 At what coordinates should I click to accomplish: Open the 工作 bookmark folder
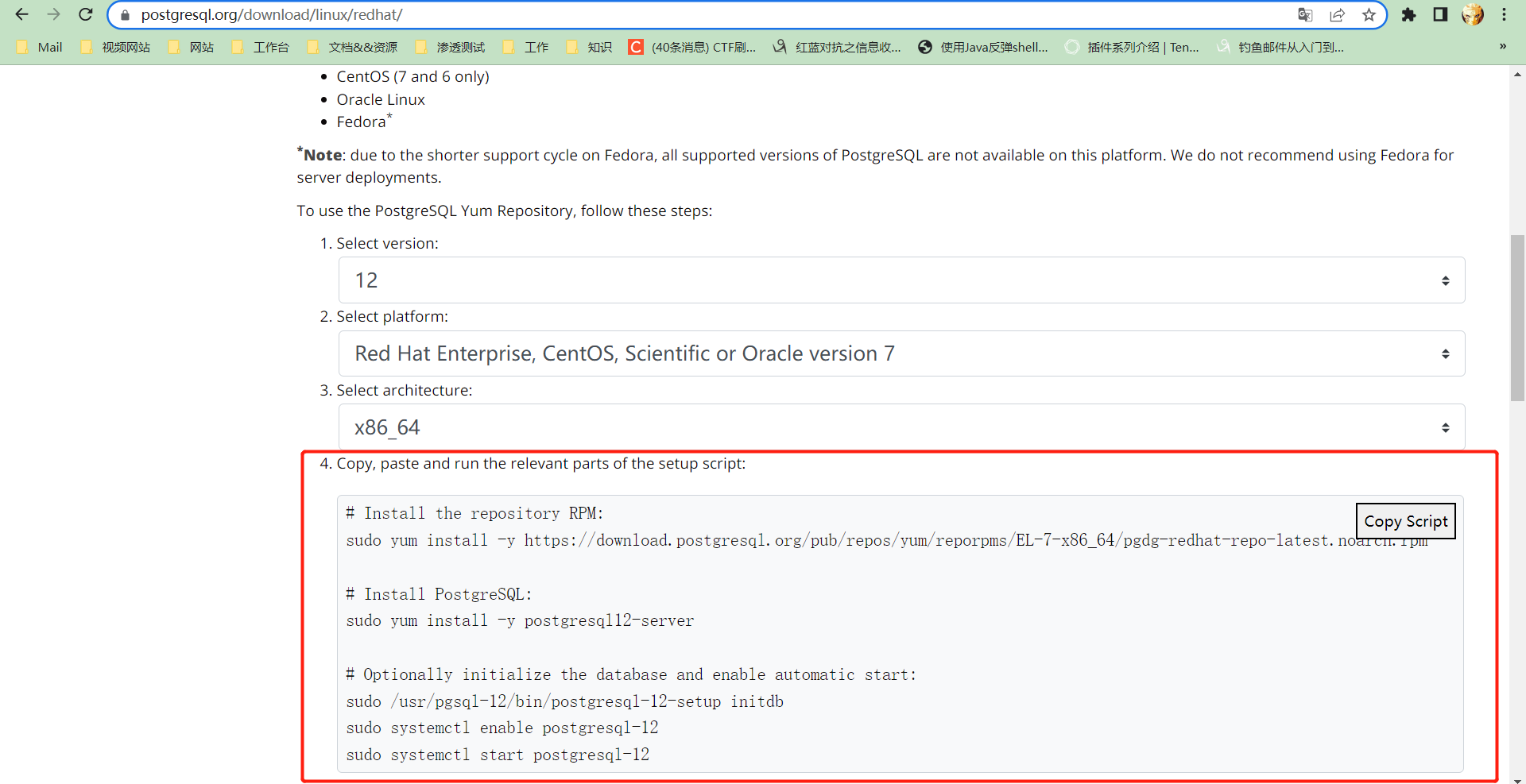(x=525, y=47)
